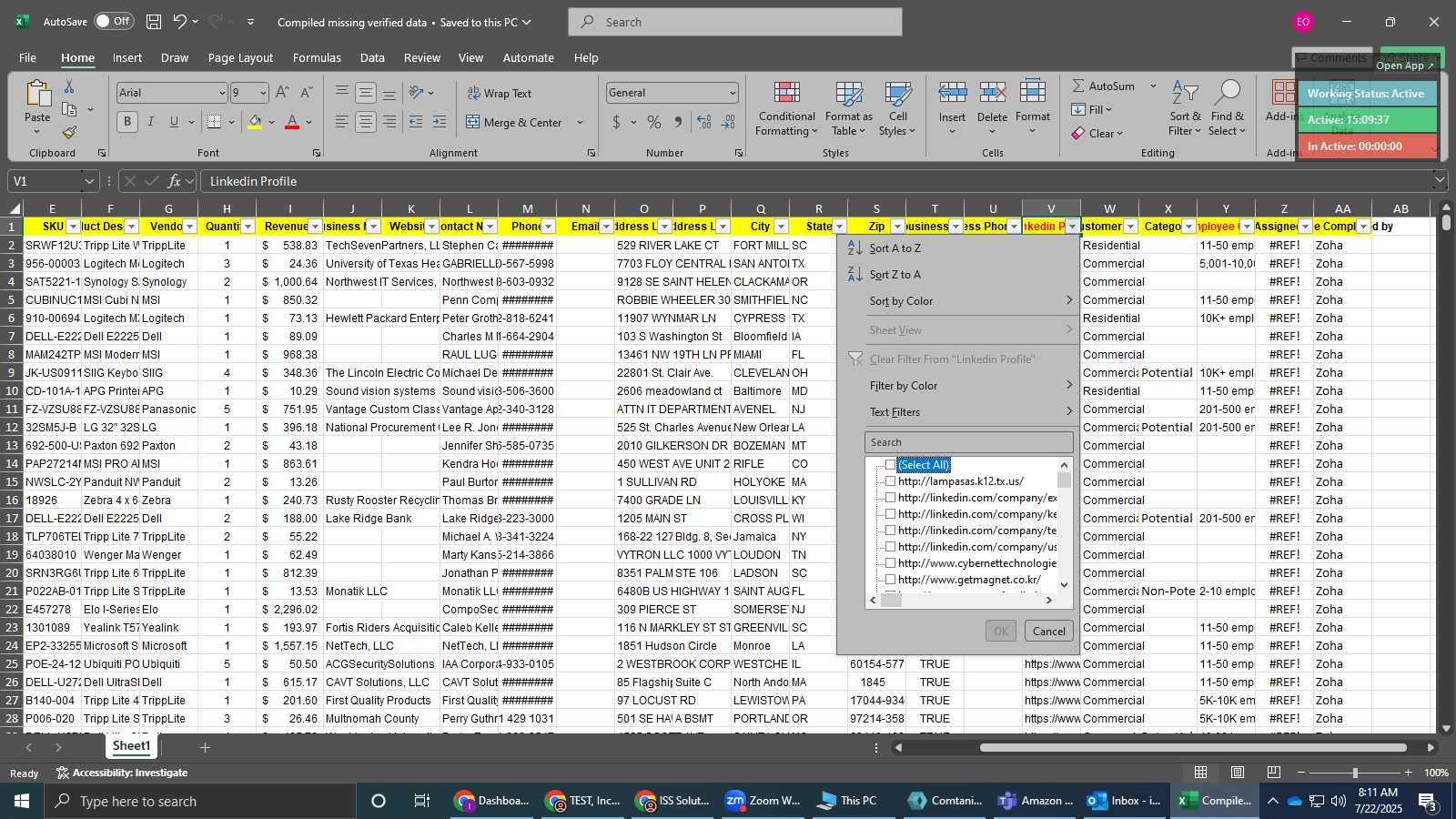Click Cancel in filter dropdown

pos(1048,632)
